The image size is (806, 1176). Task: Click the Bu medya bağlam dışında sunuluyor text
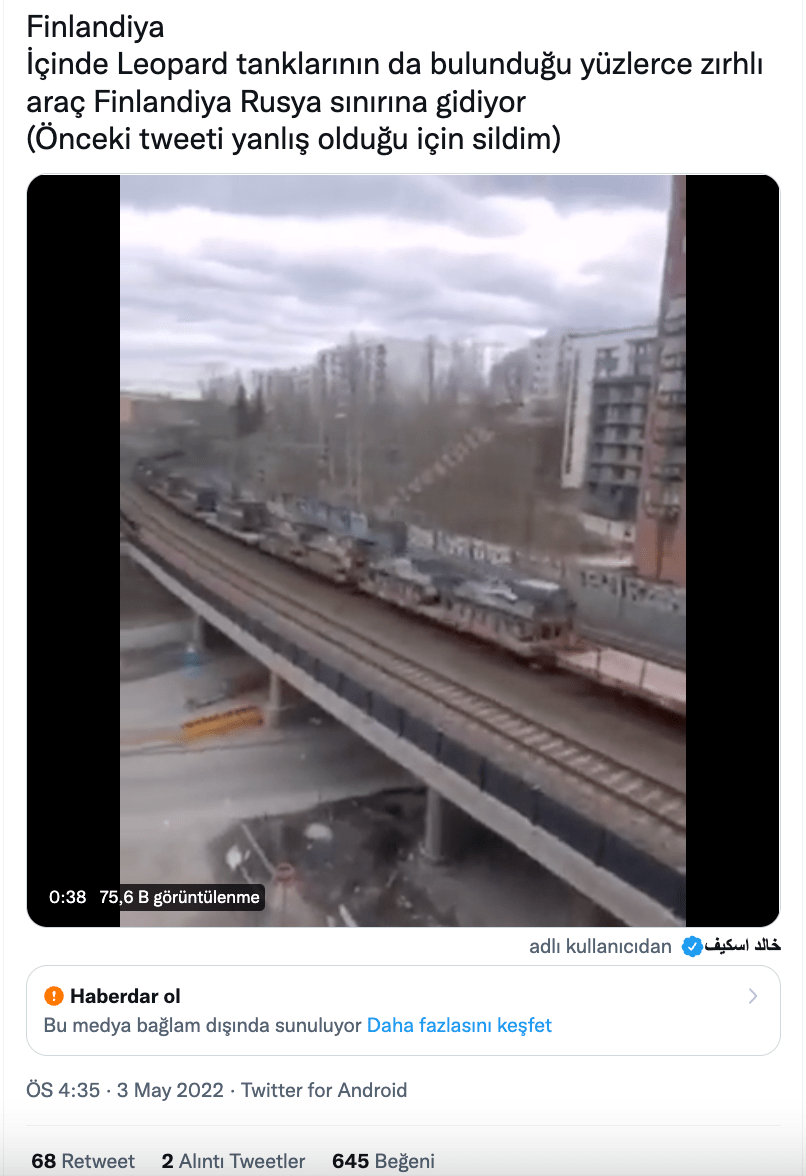pos(202,1025)
